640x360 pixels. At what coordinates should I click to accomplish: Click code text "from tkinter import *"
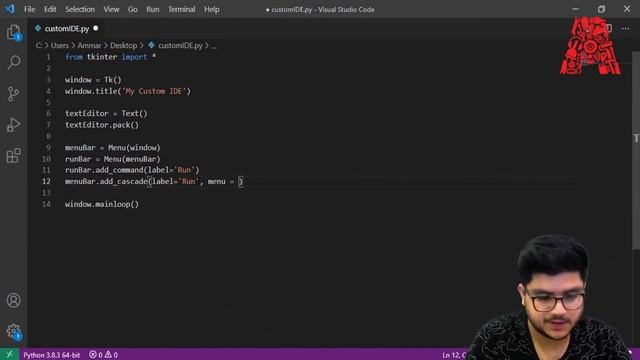[110, 57]
